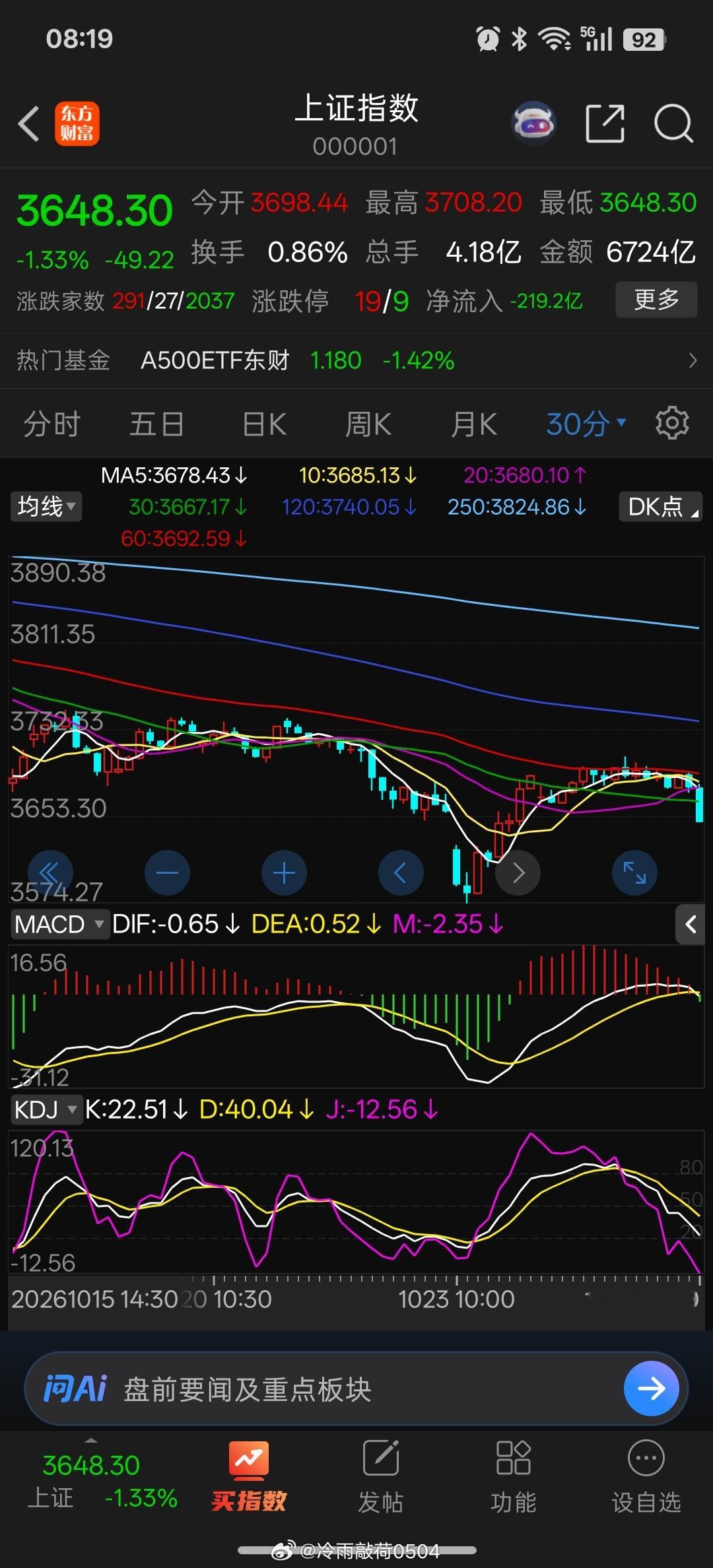Tap the Bluetooth status icon

pos(520,39)
